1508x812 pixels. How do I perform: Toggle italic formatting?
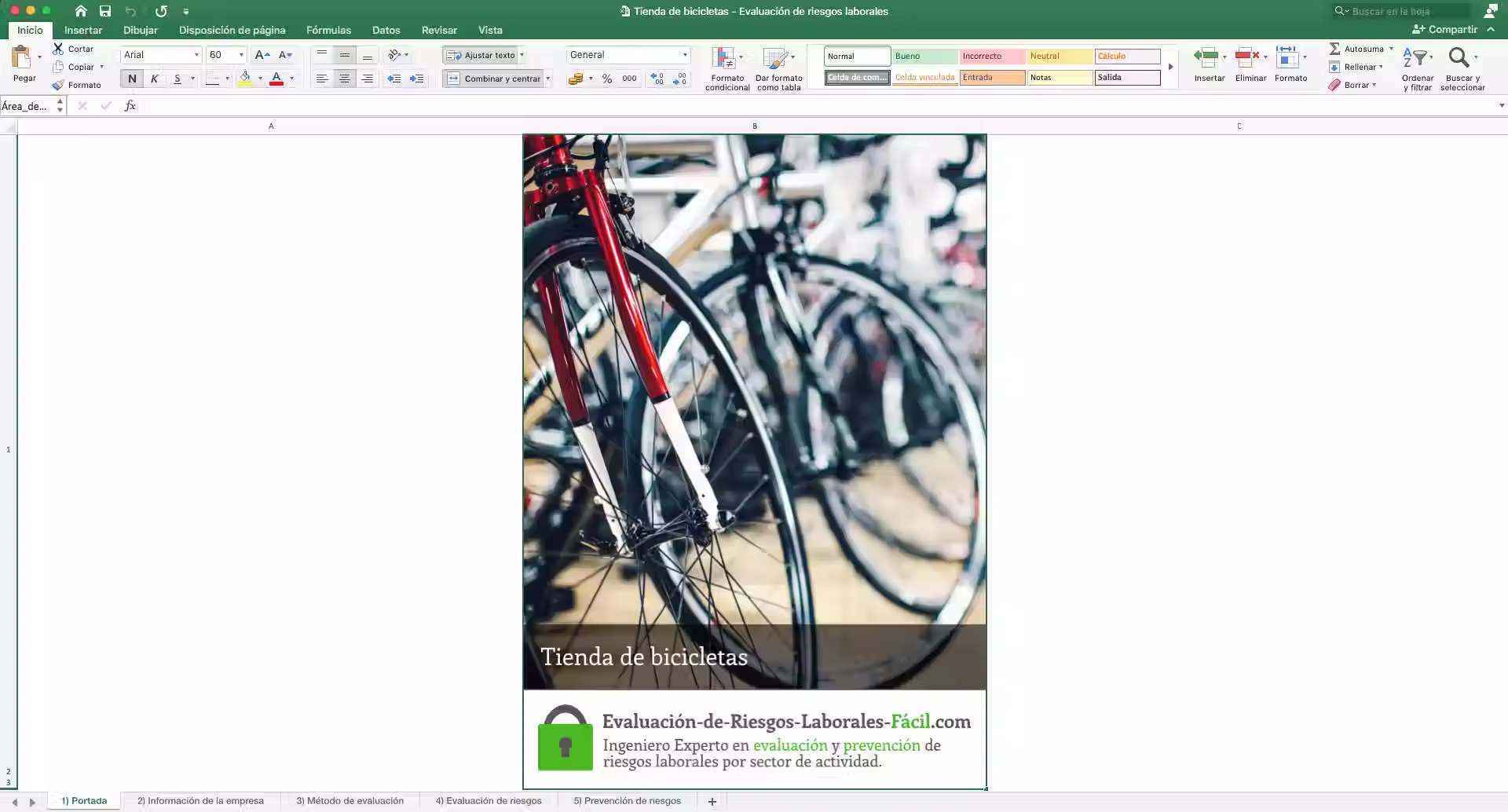click(154, 79)
